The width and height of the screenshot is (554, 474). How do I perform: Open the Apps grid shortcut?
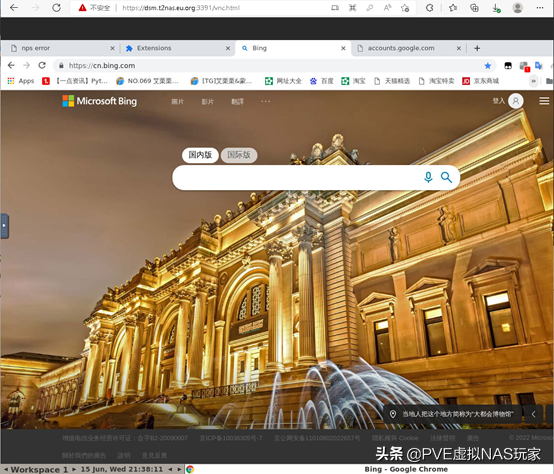tap(20, 81)
